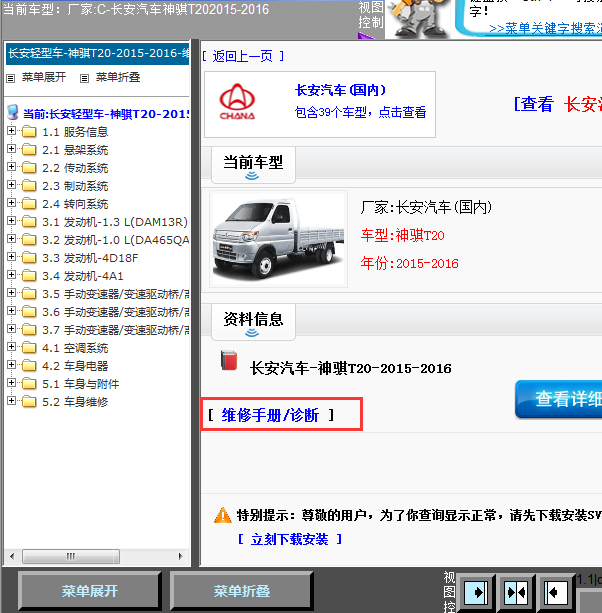602x613 pixels.
Task: Click the orange warning triangle icon
Action: [x=223, y=515]
